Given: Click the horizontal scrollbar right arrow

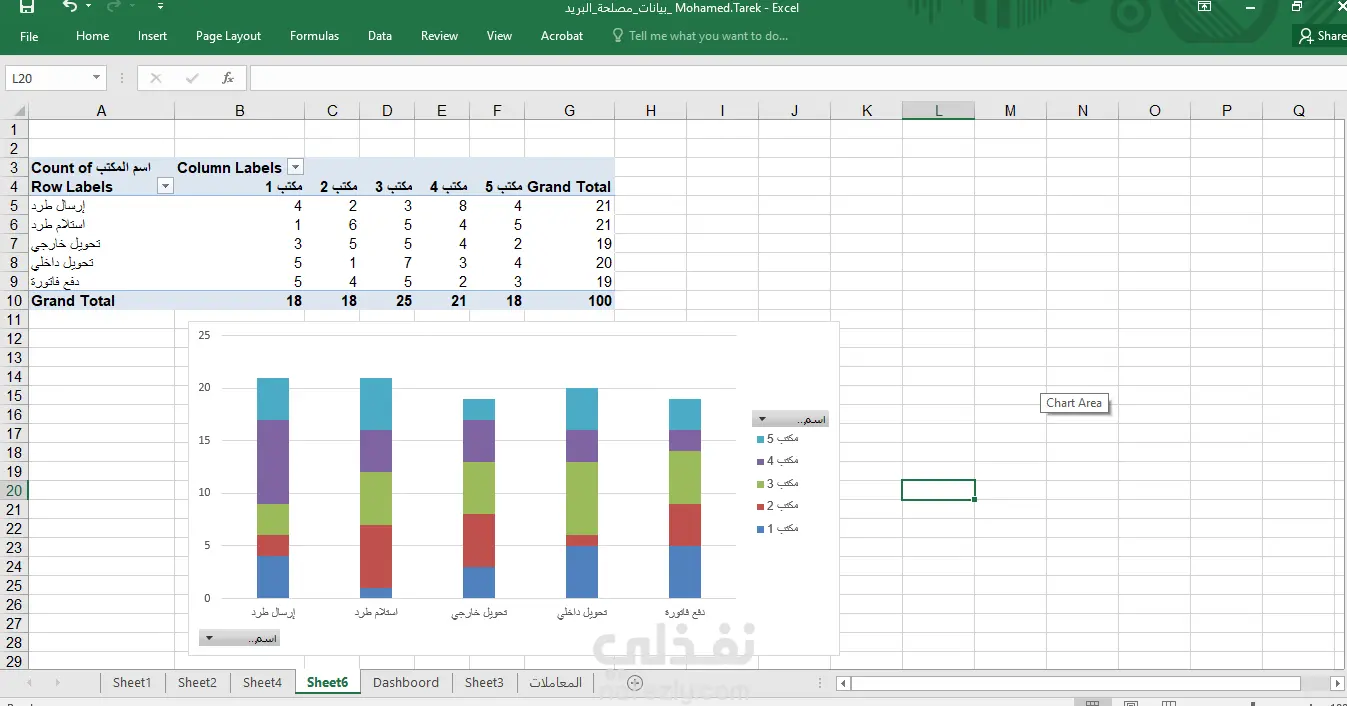Looking at the screenshot, I should click(x=1338, y=683).
